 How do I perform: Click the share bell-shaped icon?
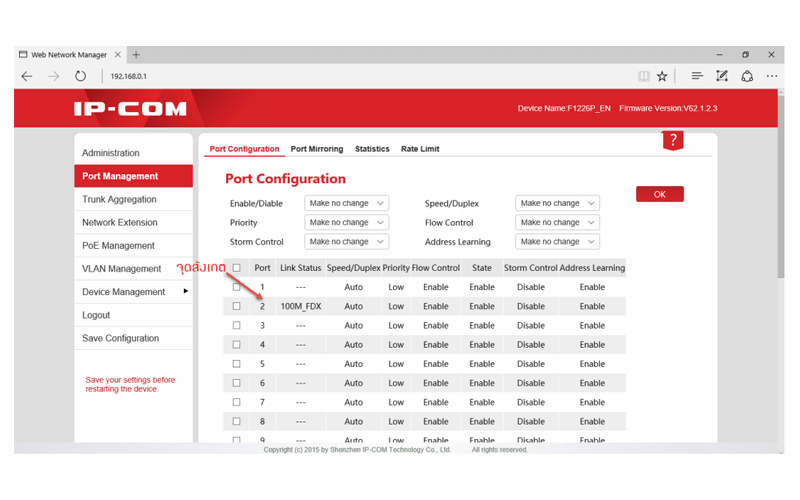coord(747,76)
